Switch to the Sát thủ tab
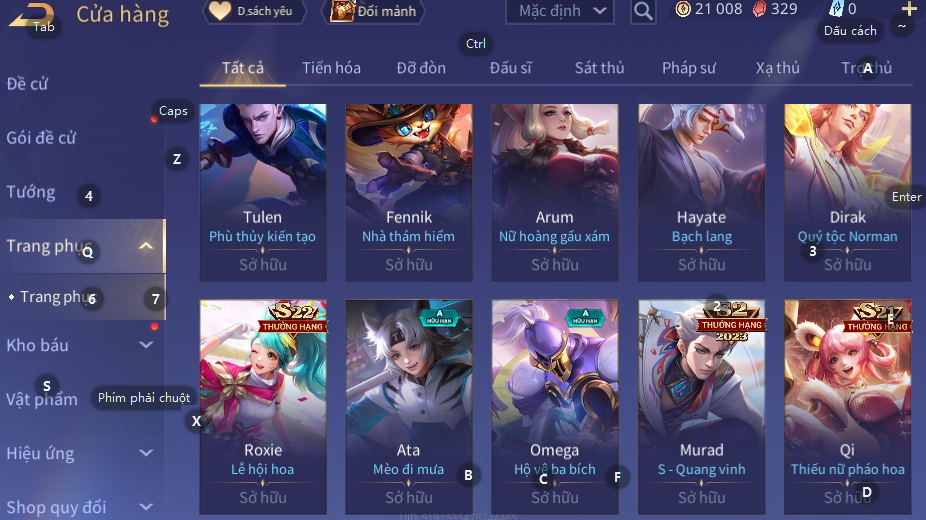926x520 pixels. 599,68
